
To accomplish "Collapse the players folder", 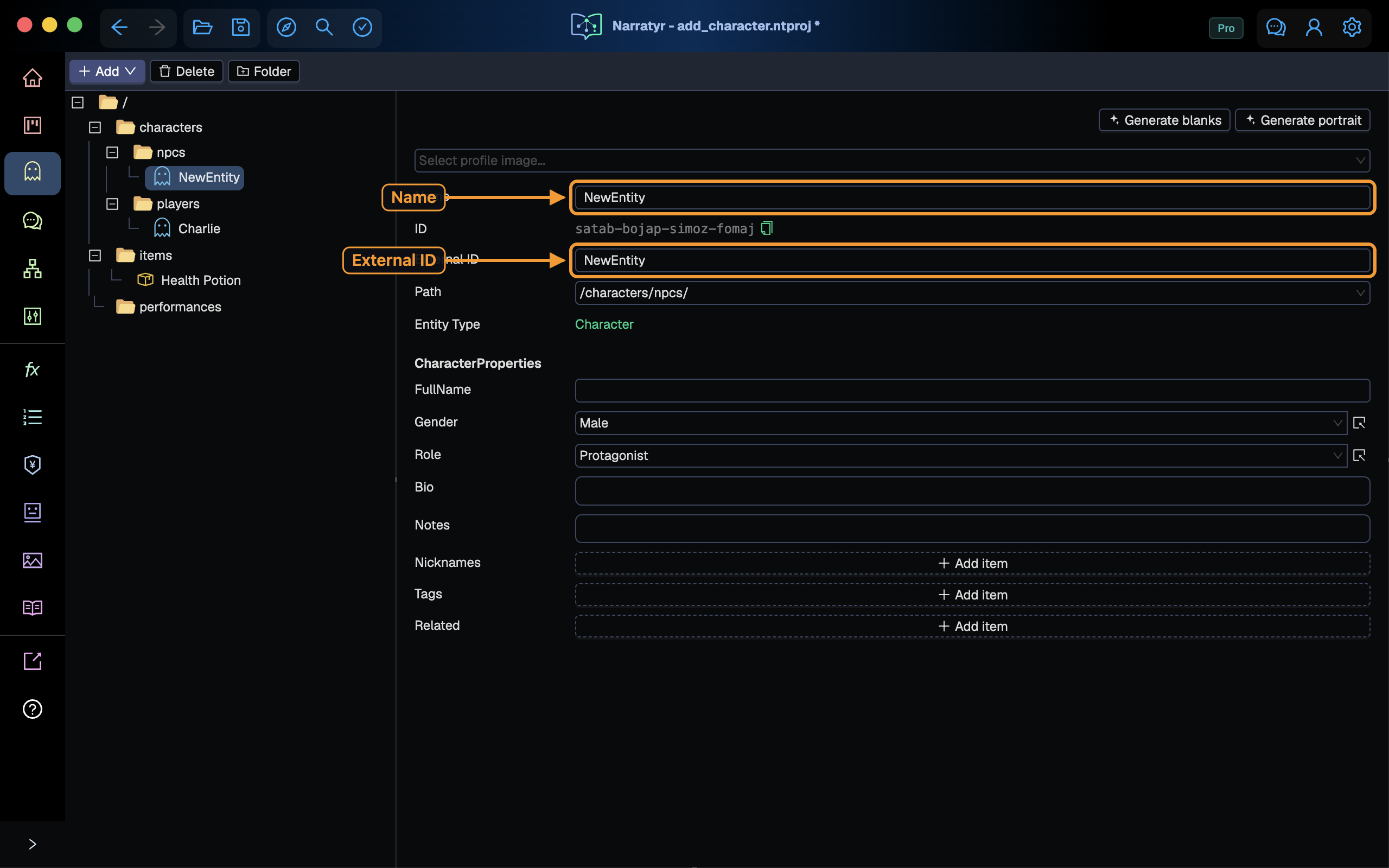I will pos(112,204).
